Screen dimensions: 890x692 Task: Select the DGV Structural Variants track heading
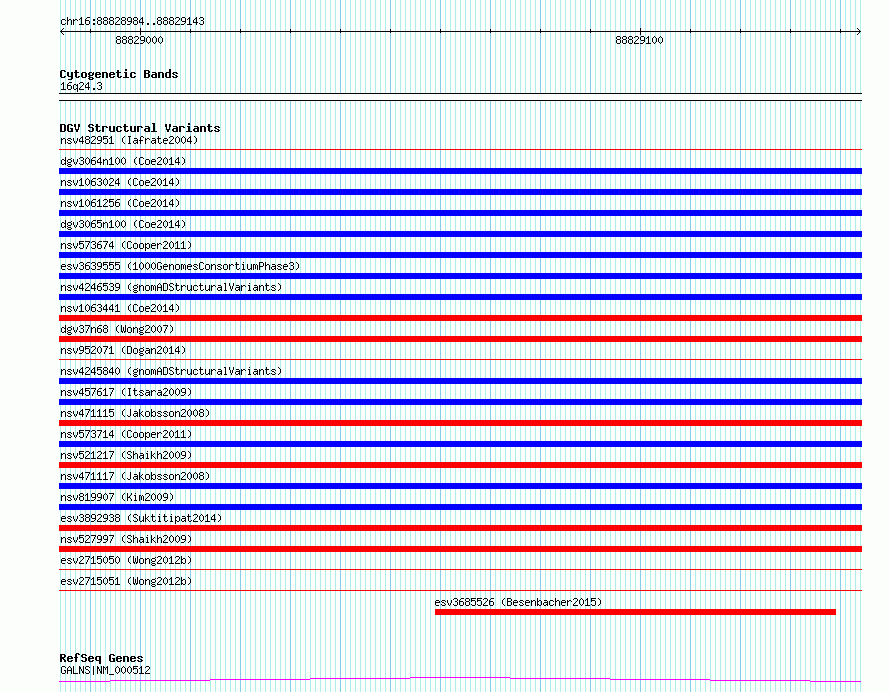point(140,128)
